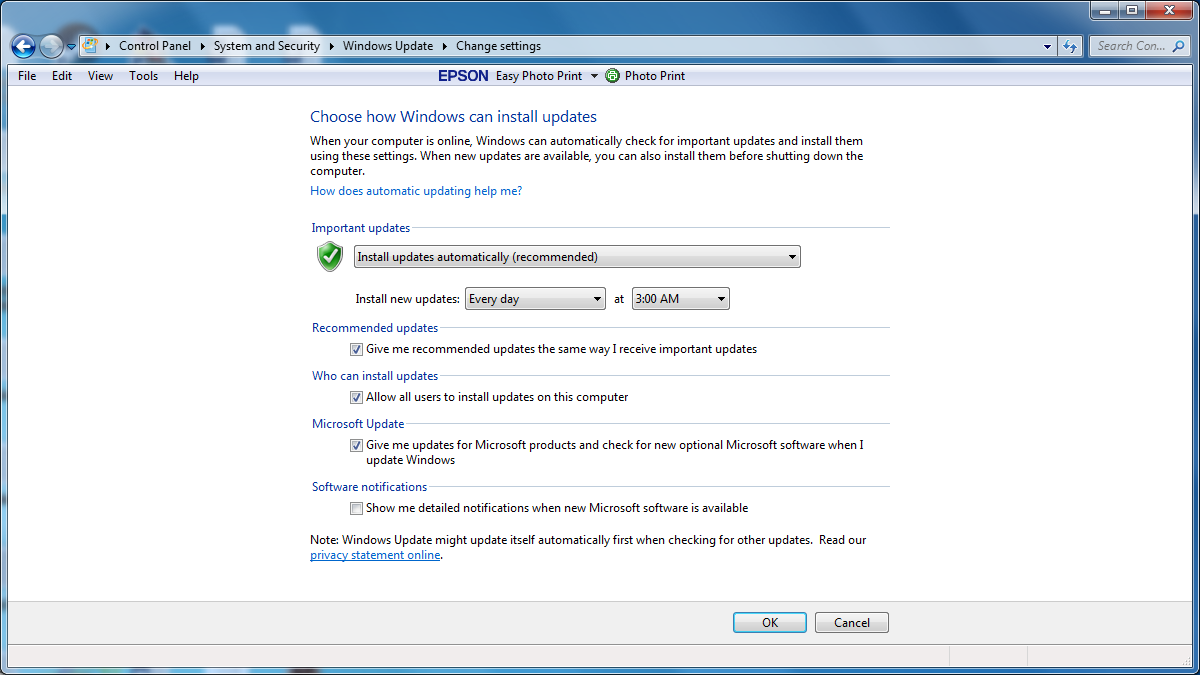Click the 'Recommended updates' section label

point(375,328)
